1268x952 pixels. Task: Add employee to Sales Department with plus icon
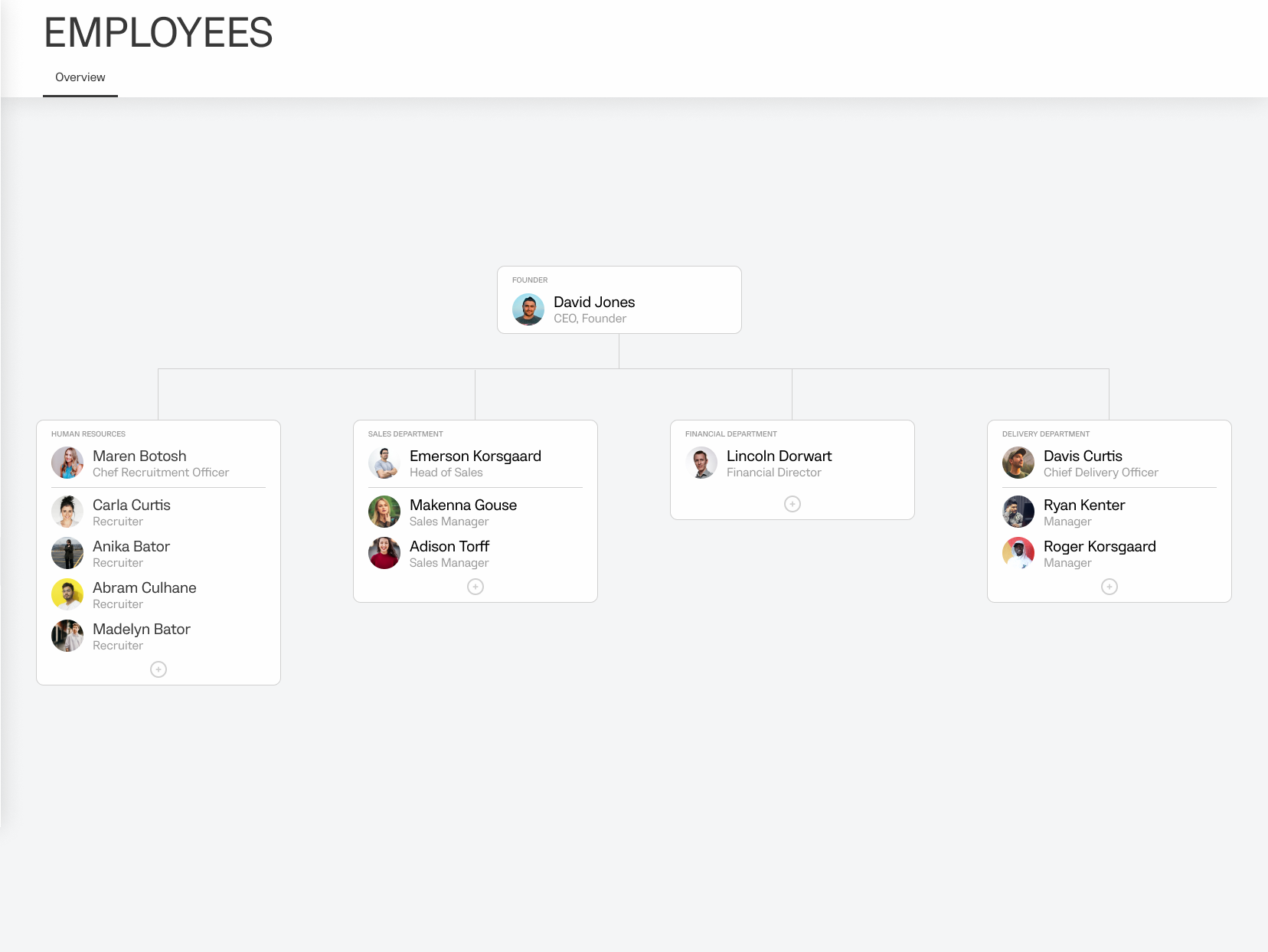475,587
